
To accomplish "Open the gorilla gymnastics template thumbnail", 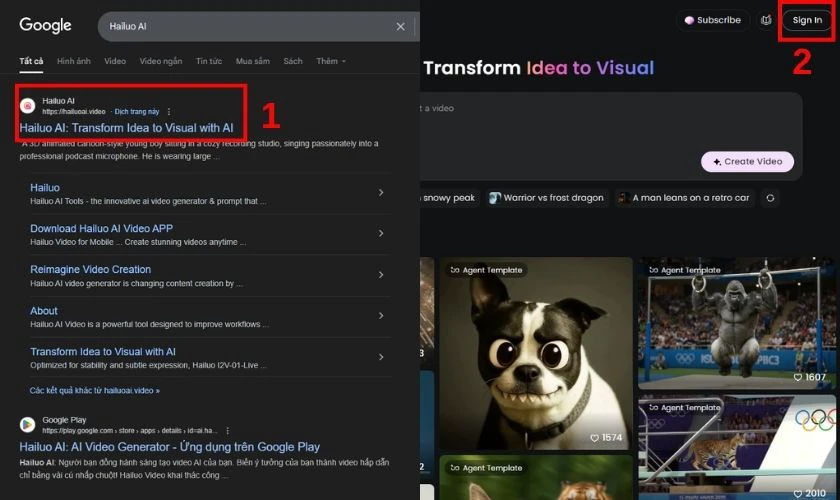I will (x=736, y=324).
